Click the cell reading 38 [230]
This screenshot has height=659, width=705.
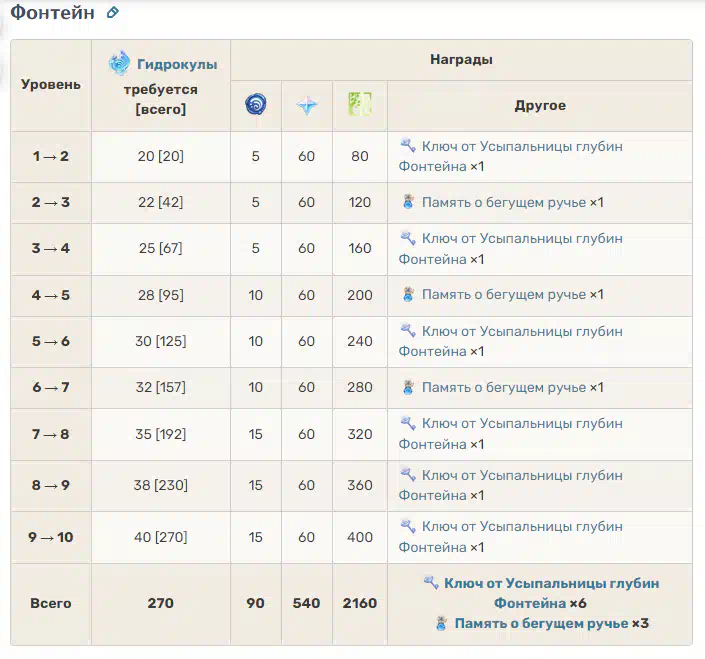point(161,485)
